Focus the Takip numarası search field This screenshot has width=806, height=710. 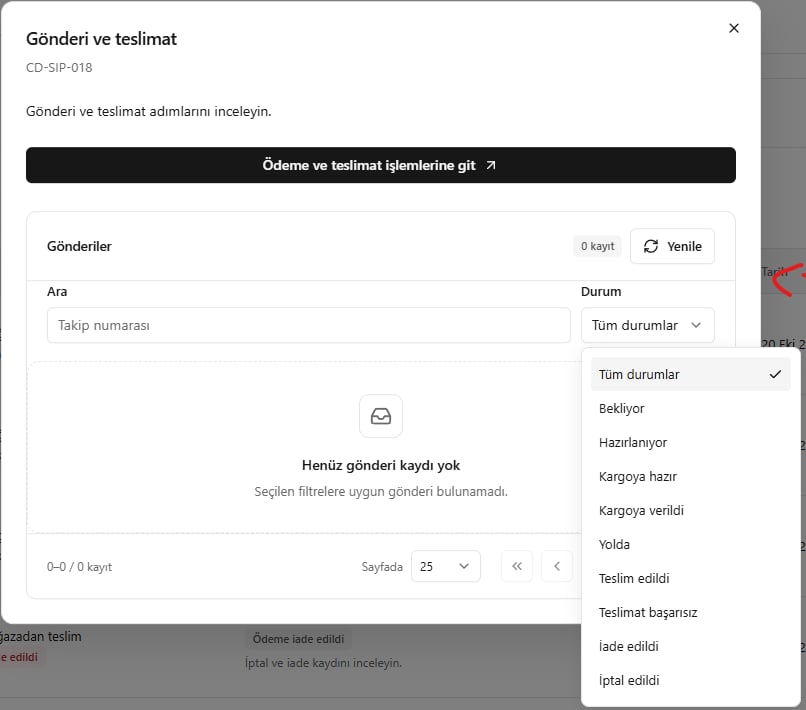[x=308, y=325]
